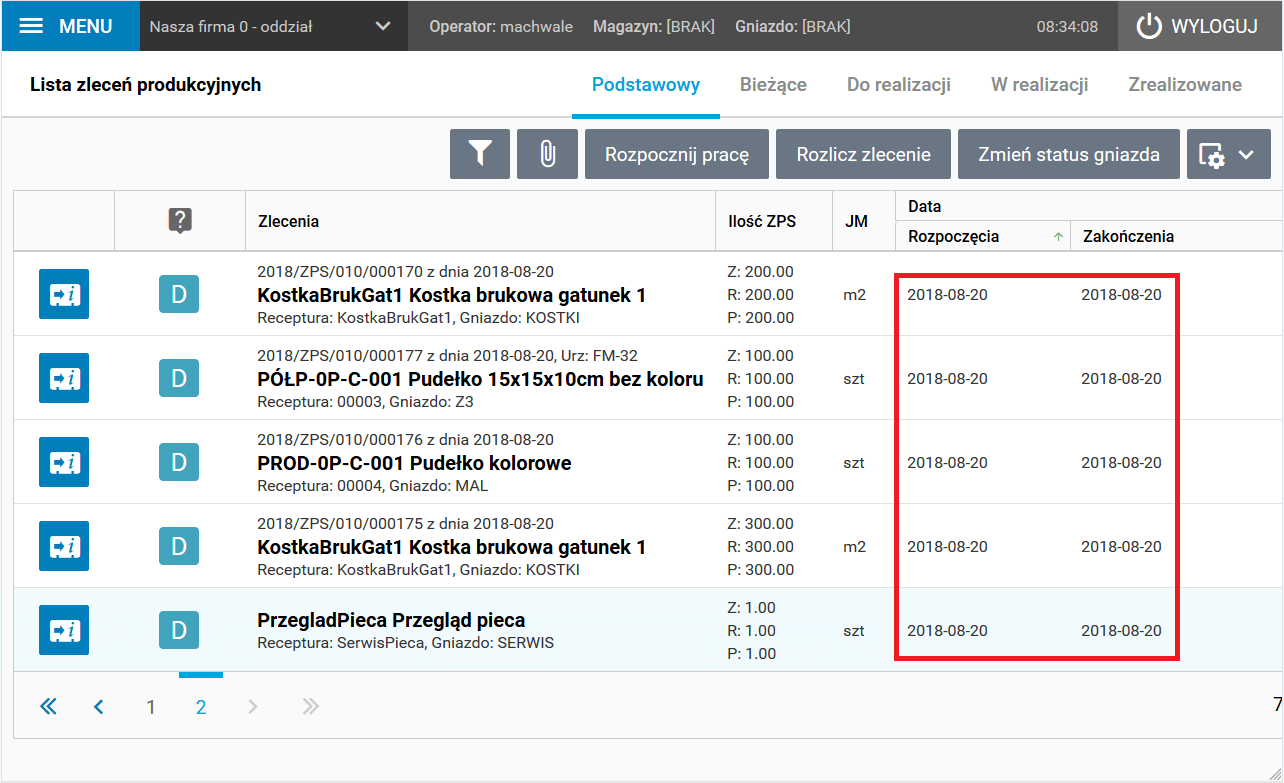Go to first page double-arrow
This screenshot has height=783, width=1284.
point(48,707)
